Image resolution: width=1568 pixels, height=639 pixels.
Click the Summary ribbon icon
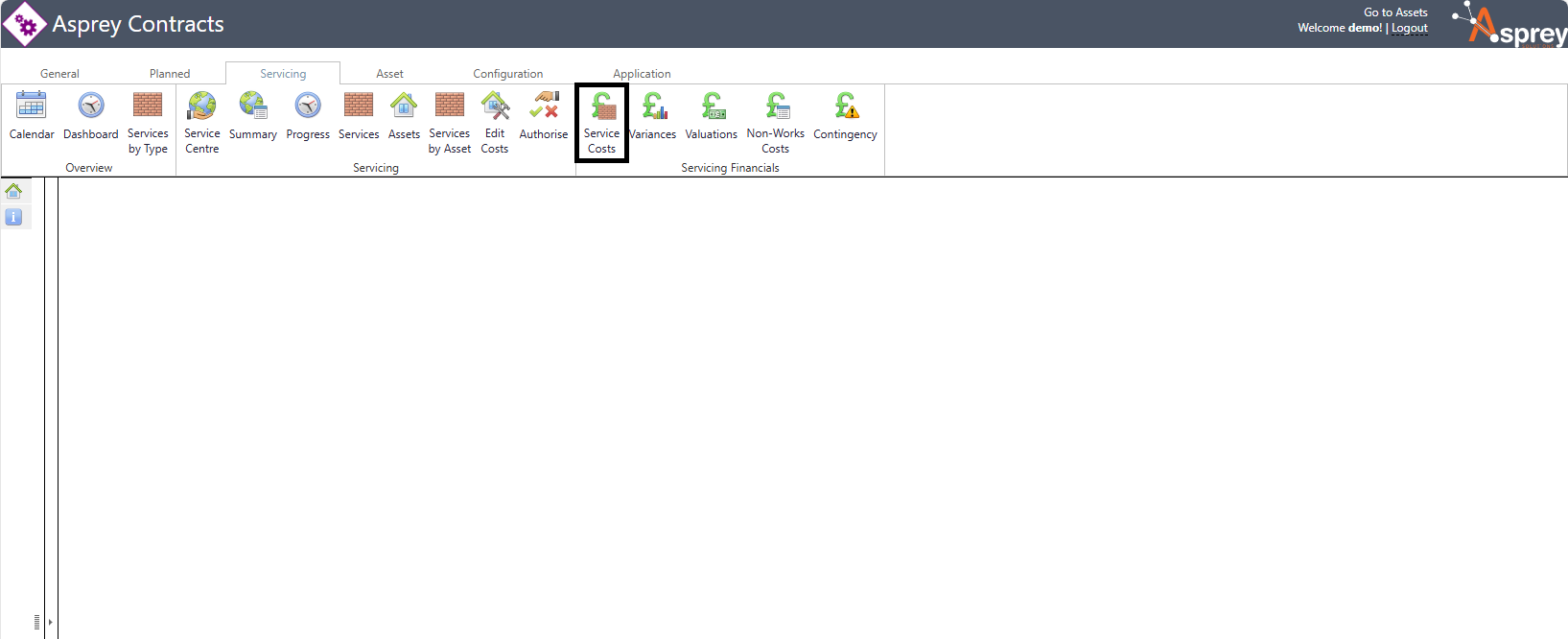tap(253, 106)
